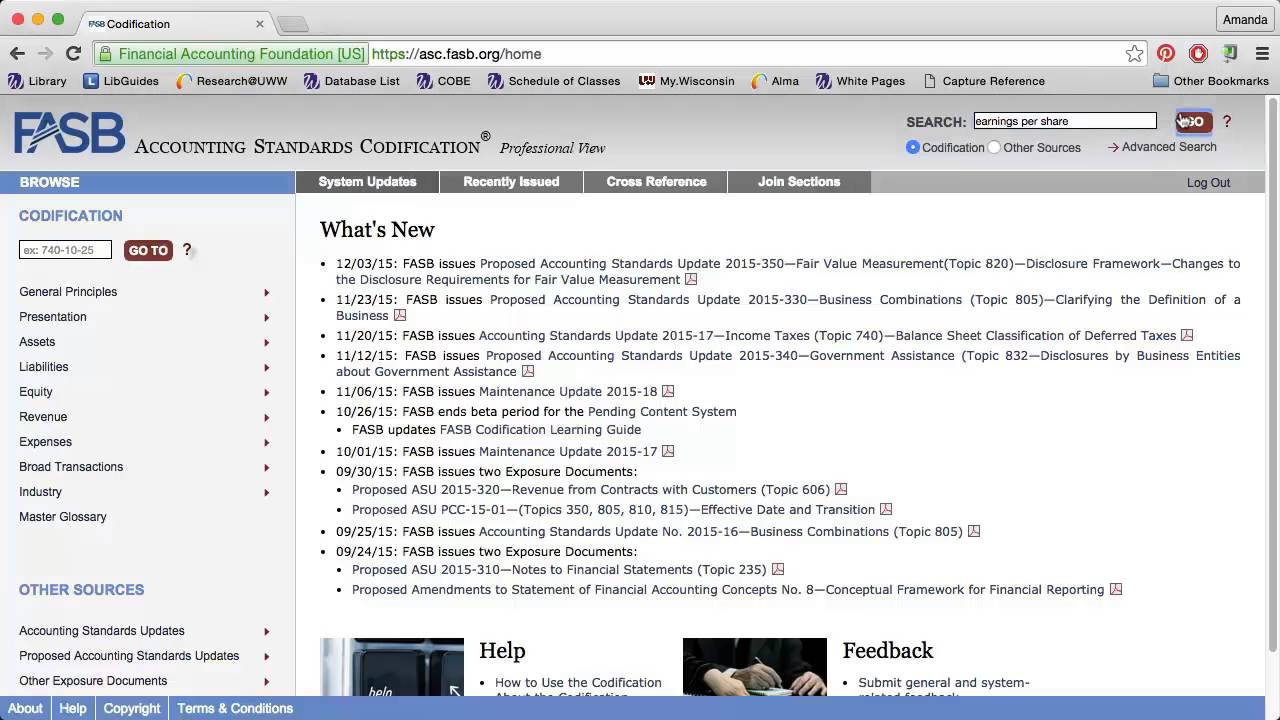Click the Help keyboard thumbnail image
Screen dimensions: 1280x720
392,667
